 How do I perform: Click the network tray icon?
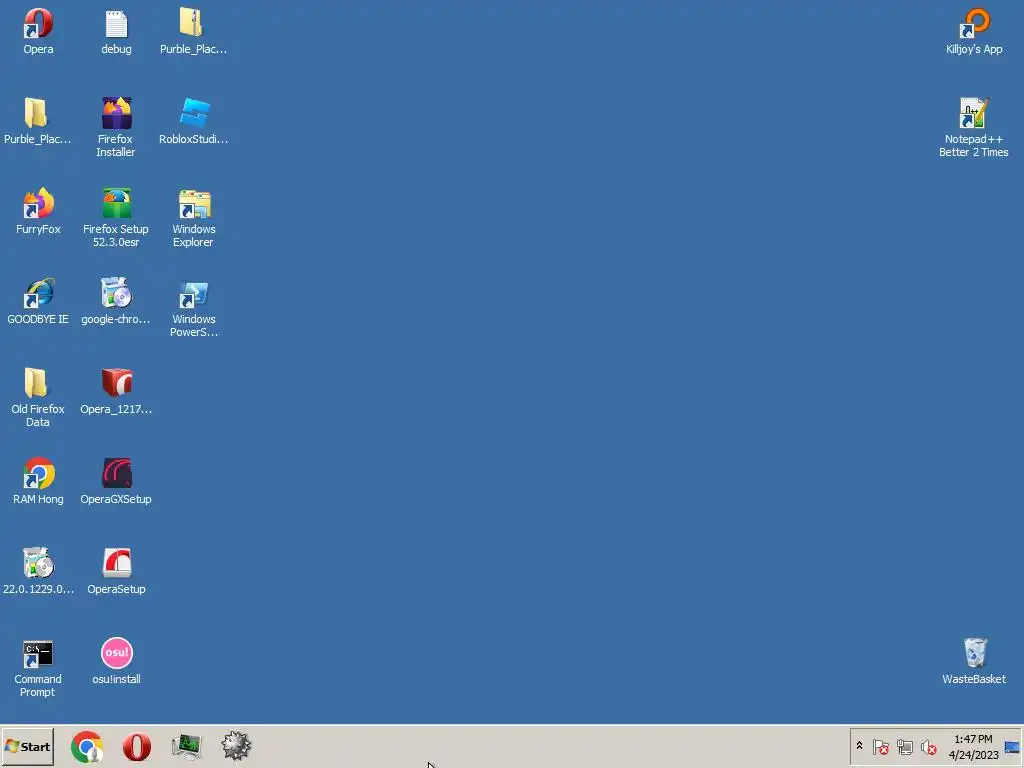pyautogui.click(x=904, y=747)
